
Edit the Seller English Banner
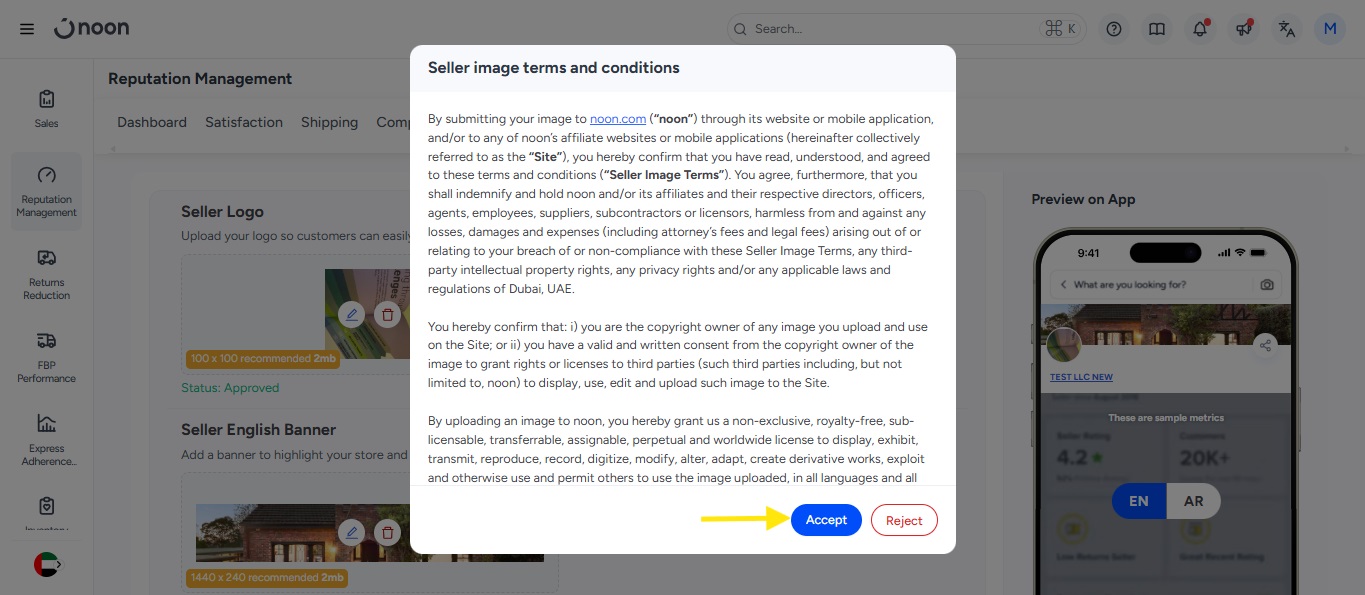coord(351,532)
